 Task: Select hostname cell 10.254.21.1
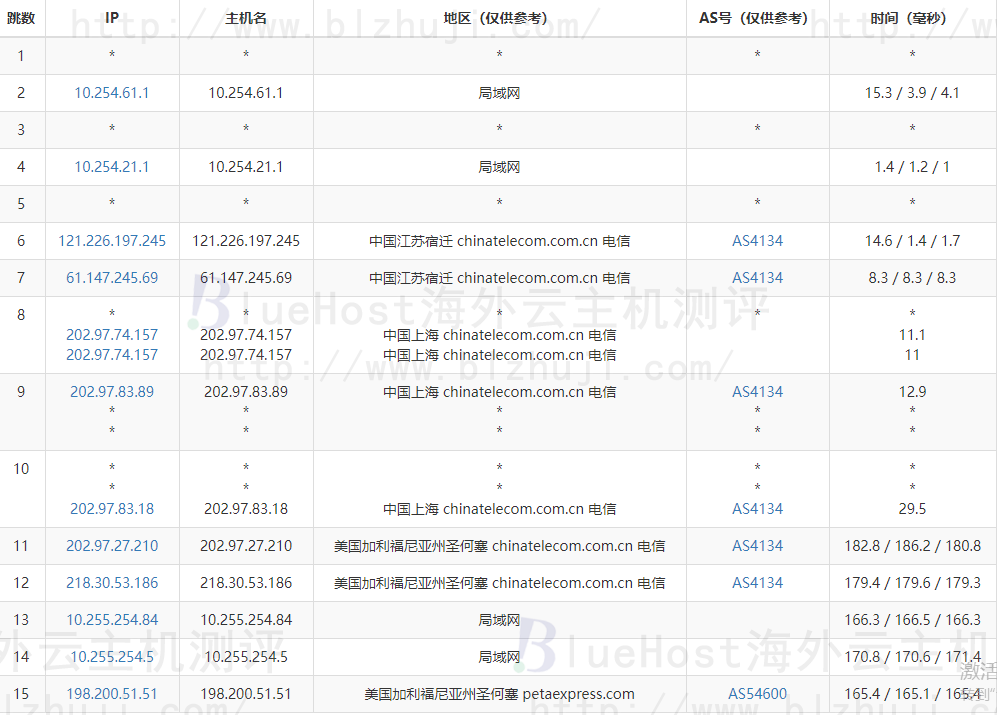(246, 167)
